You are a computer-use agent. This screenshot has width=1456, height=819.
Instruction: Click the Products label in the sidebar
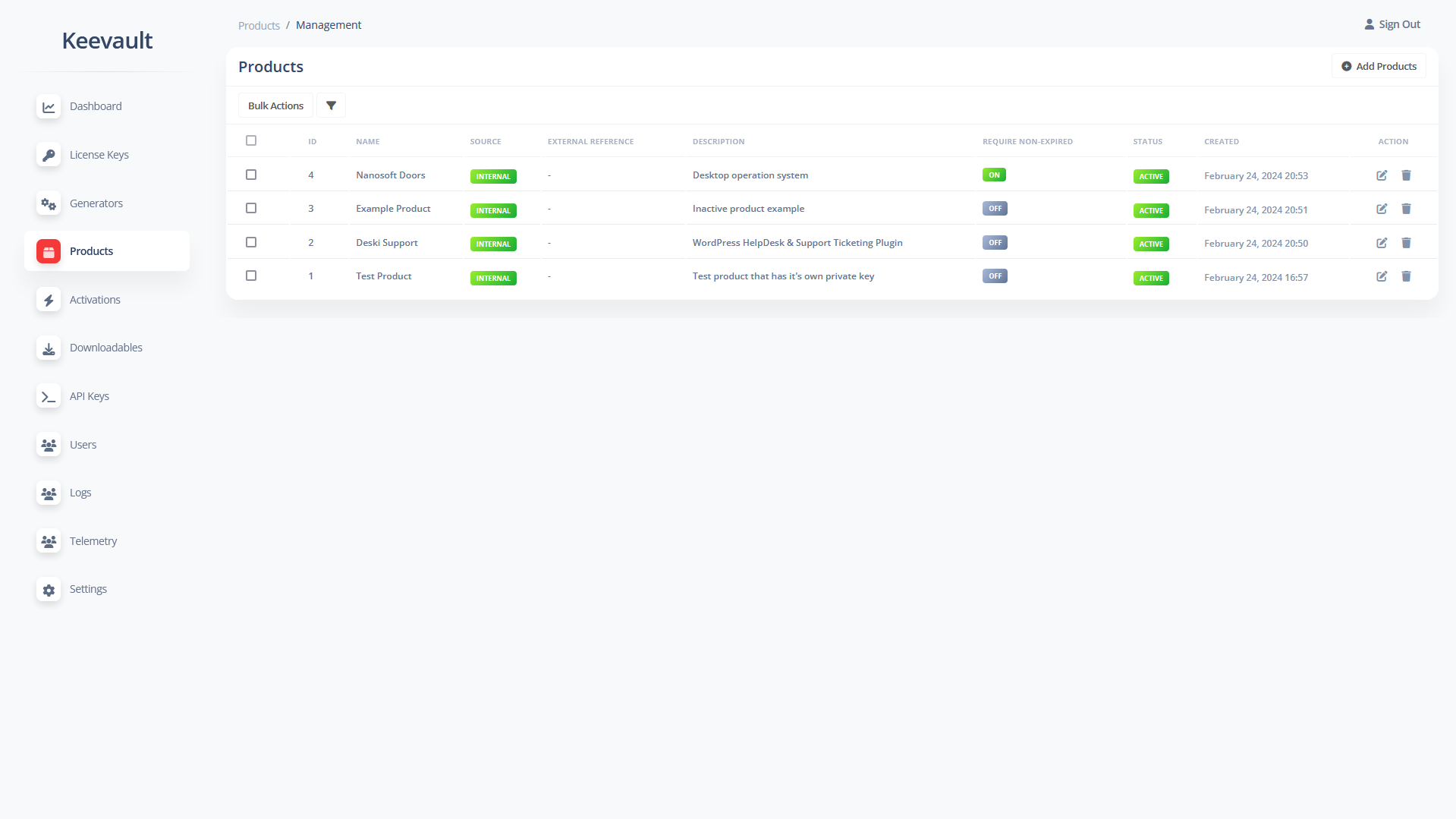tap(91, 251)
